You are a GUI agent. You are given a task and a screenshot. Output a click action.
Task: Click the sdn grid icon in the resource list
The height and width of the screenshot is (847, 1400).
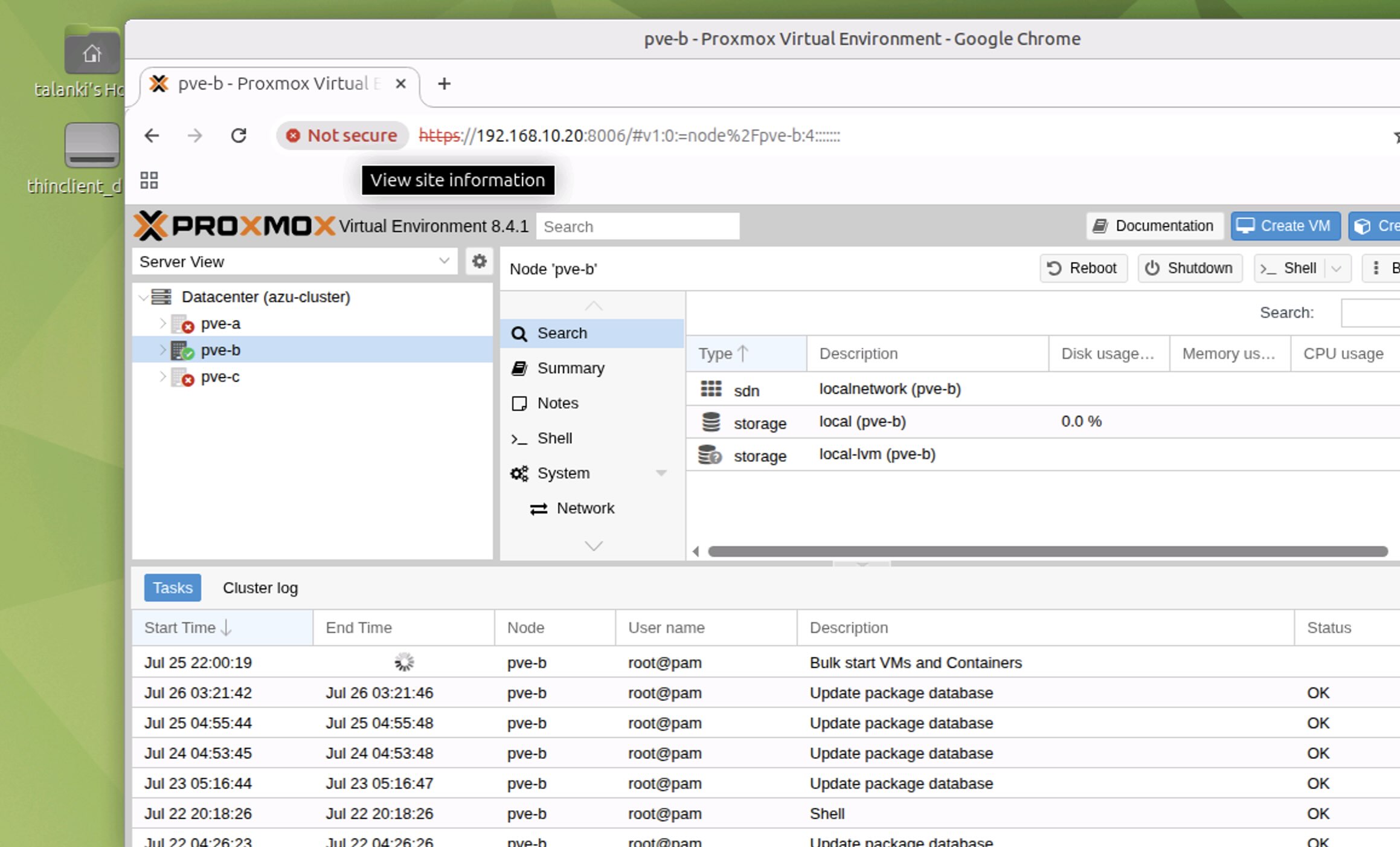tap(711, 389)
